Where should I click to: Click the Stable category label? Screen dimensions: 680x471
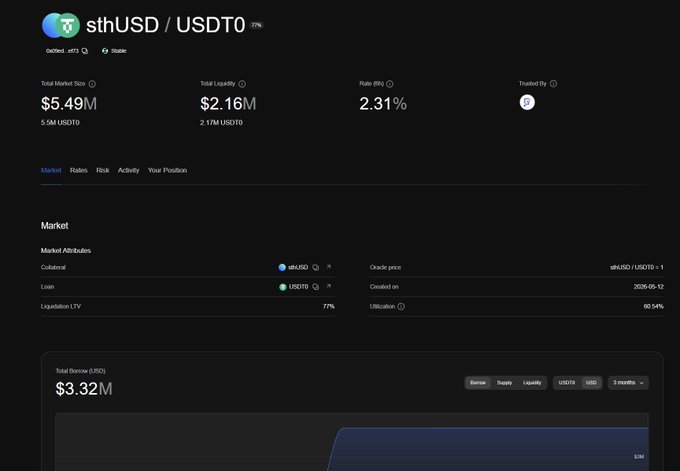pyautogui.click(x=118, y=51)
